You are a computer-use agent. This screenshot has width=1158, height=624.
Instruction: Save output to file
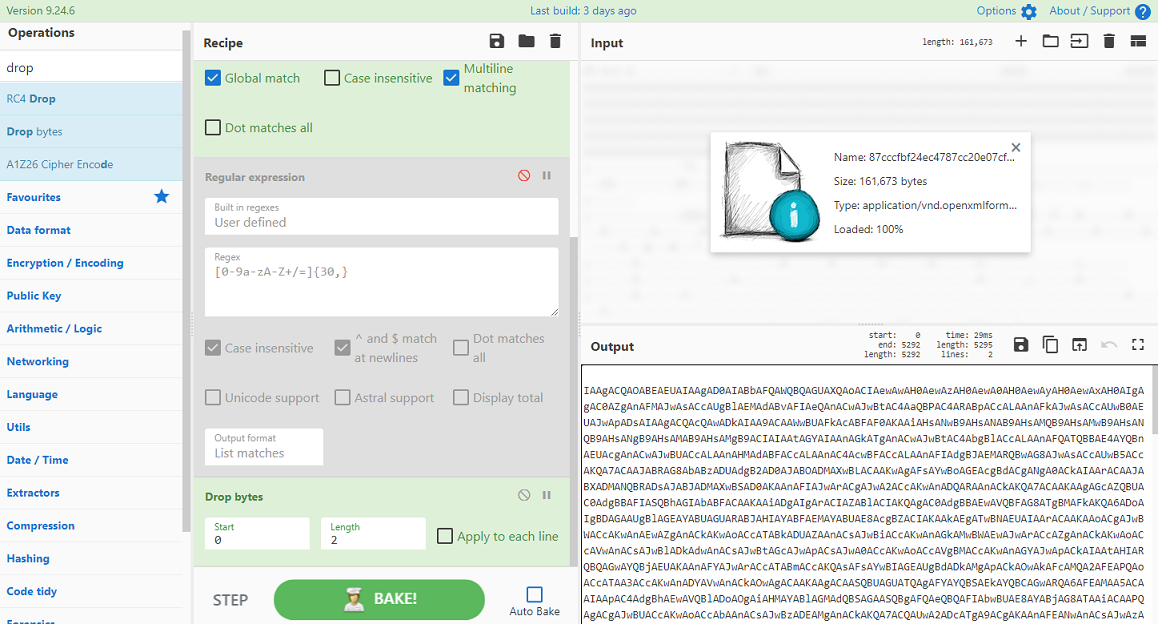(1021, 345)
